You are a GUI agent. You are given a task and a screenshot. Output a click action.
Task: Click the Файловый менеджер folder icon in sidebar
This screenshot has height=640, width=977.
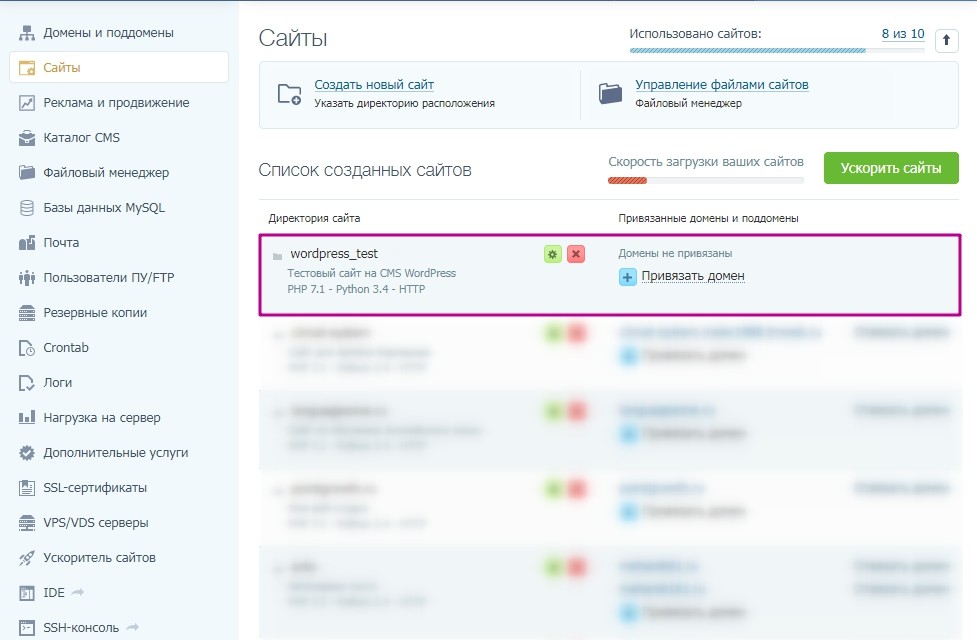pos(27,173)
